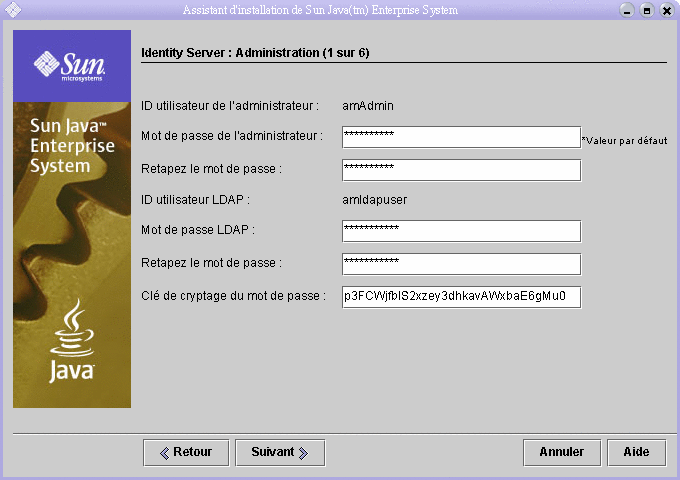The height and width of the screenshot is (480, 680).
Task: Click the installer window title text
Action: click(320, 10)
